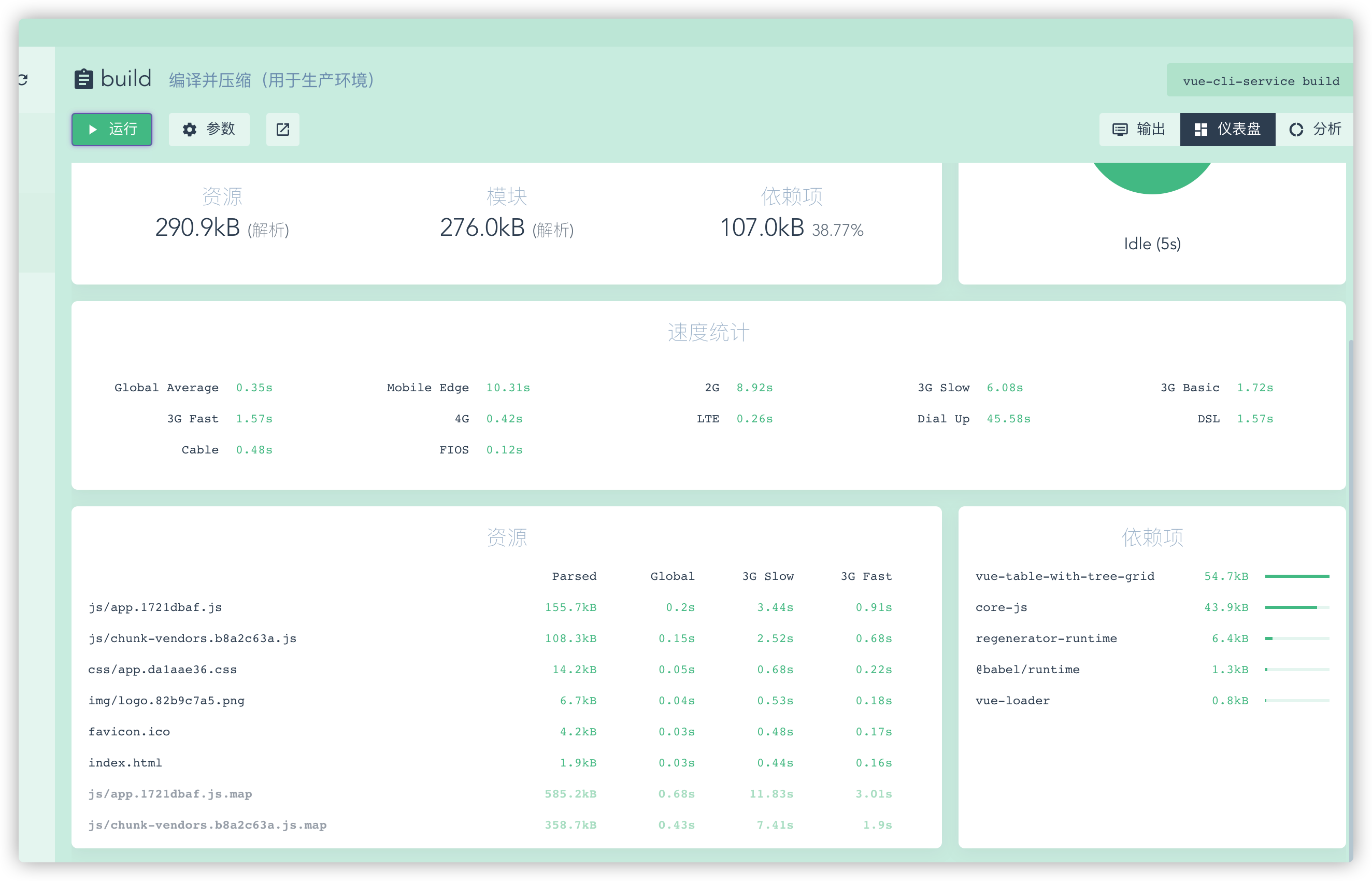Select the js/chunk-vendors.b8a2c63a.js asset row
The width and height of the screenshot is (1372, 881).
pos(506,638)
